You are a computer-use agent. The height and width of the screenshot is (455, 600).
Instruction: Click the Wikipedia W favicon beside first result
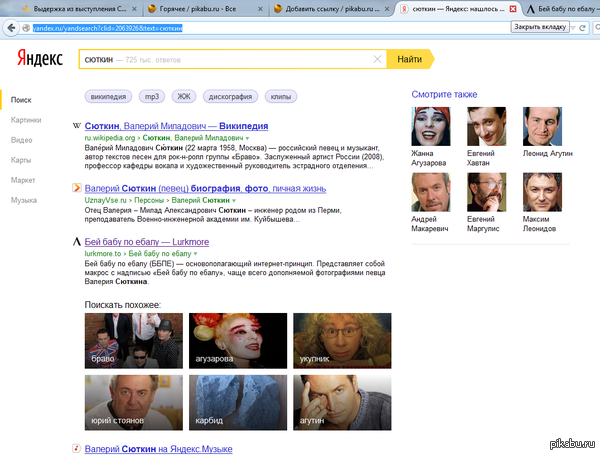pyautogui.click(x=77, y=126)
